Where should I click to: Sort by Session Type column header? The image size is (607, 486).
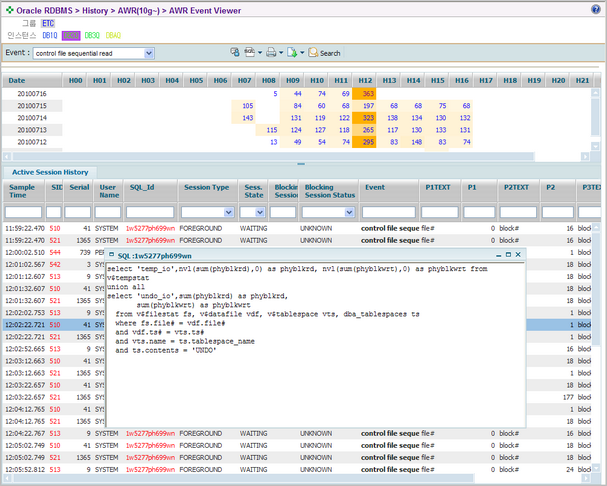pyautogui.click(x=207, y=191)
